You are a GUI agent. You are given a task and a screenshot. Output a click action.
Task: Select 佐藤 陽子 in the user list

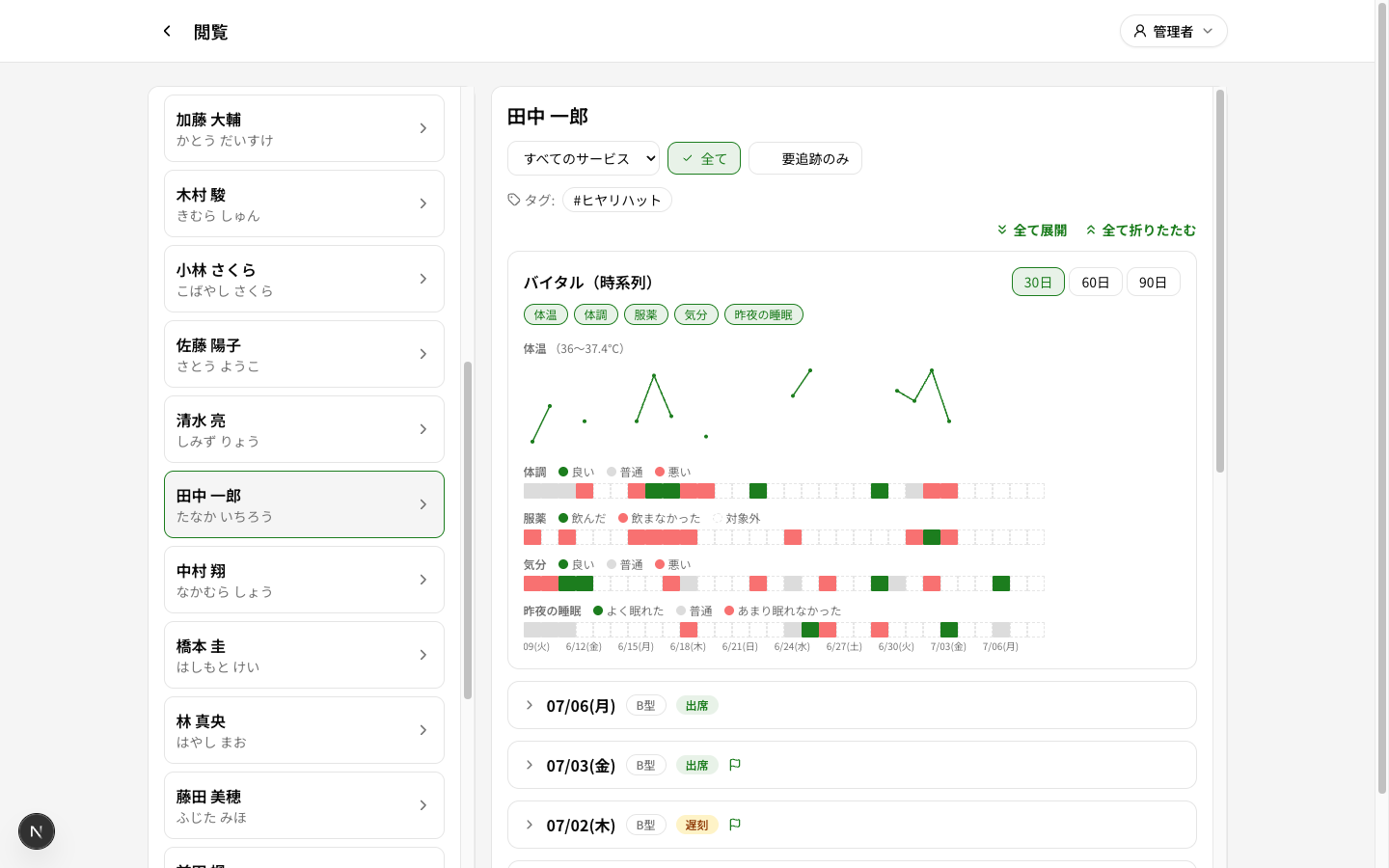(304, 354)
